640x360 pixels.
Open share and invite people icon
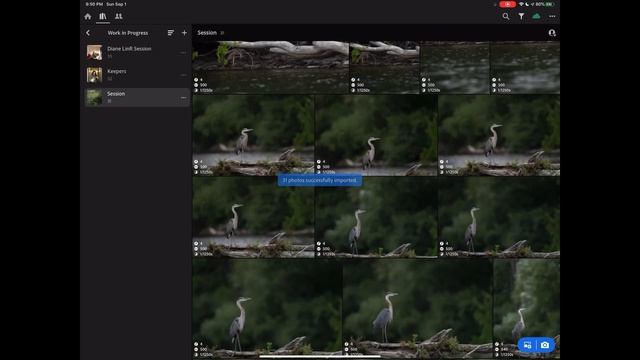click(x=552, y=33)
